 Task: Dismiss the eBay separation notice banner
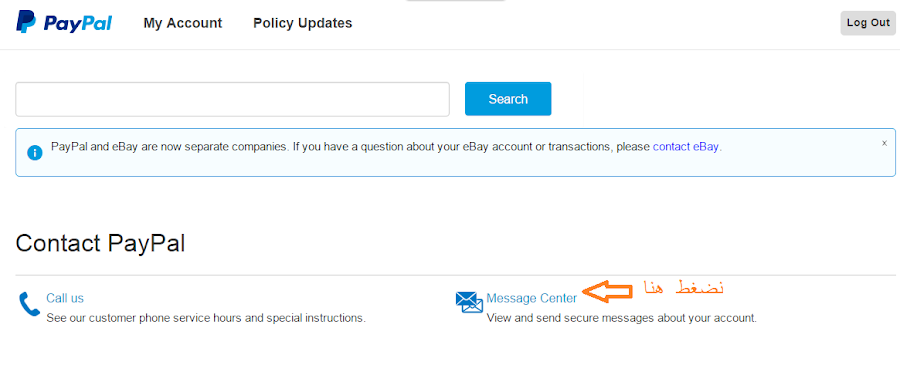click(885, 143)
